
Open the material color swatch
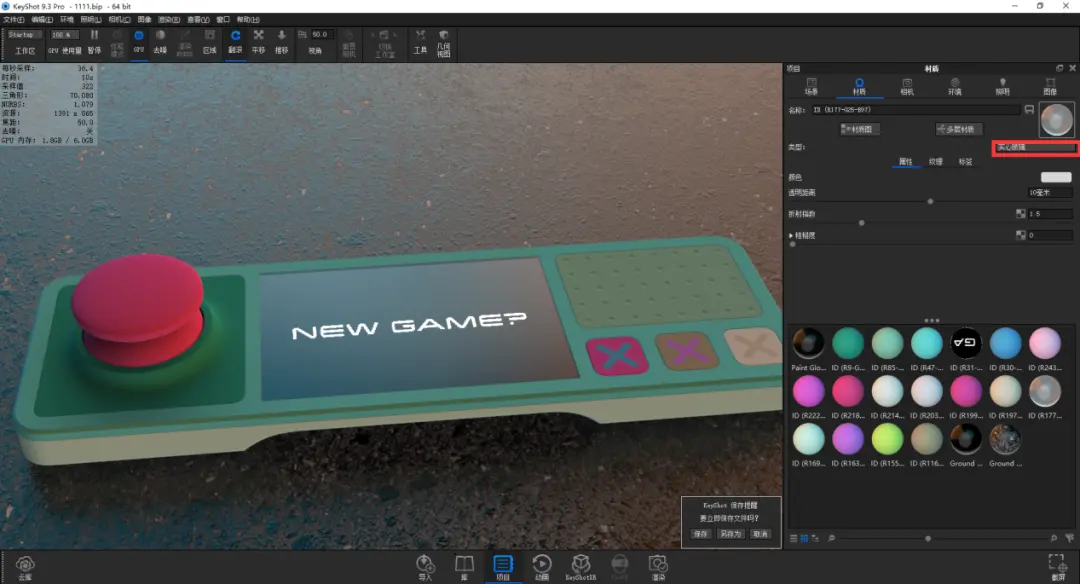[x=1056, y=177]
